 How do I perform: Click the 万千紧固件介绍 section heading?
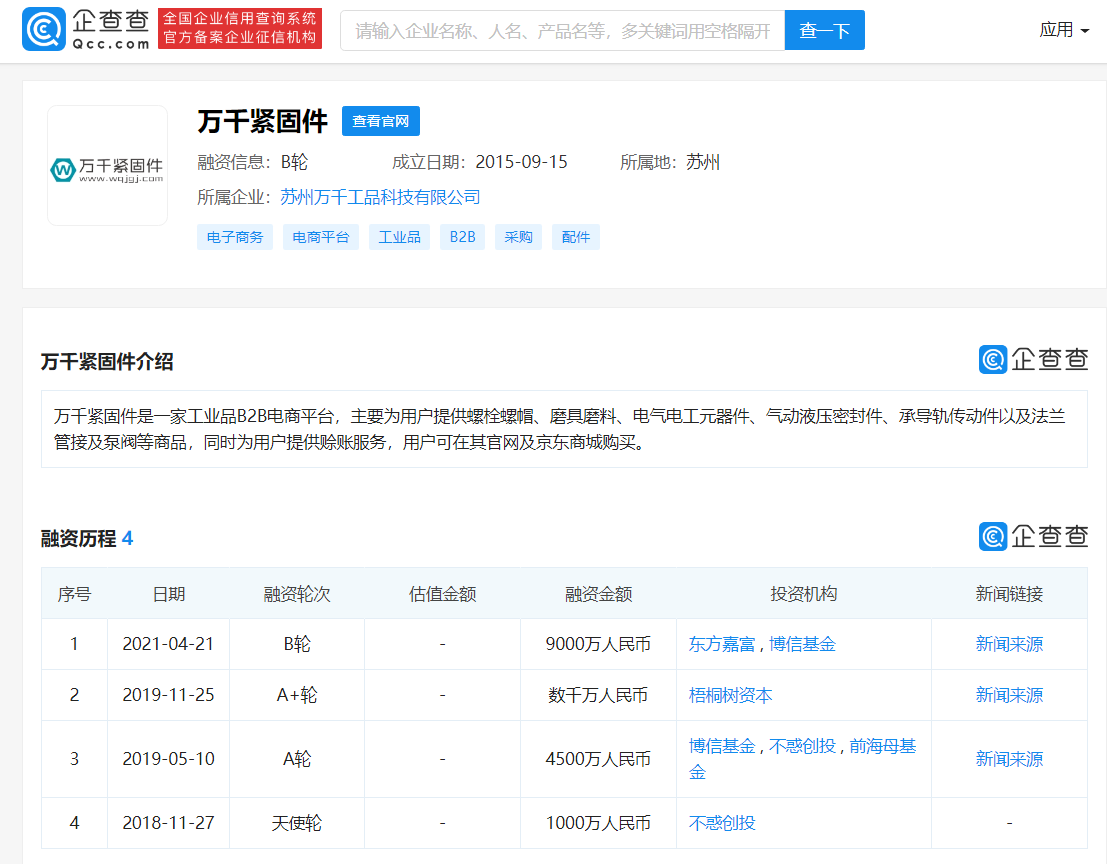[107, 361]
